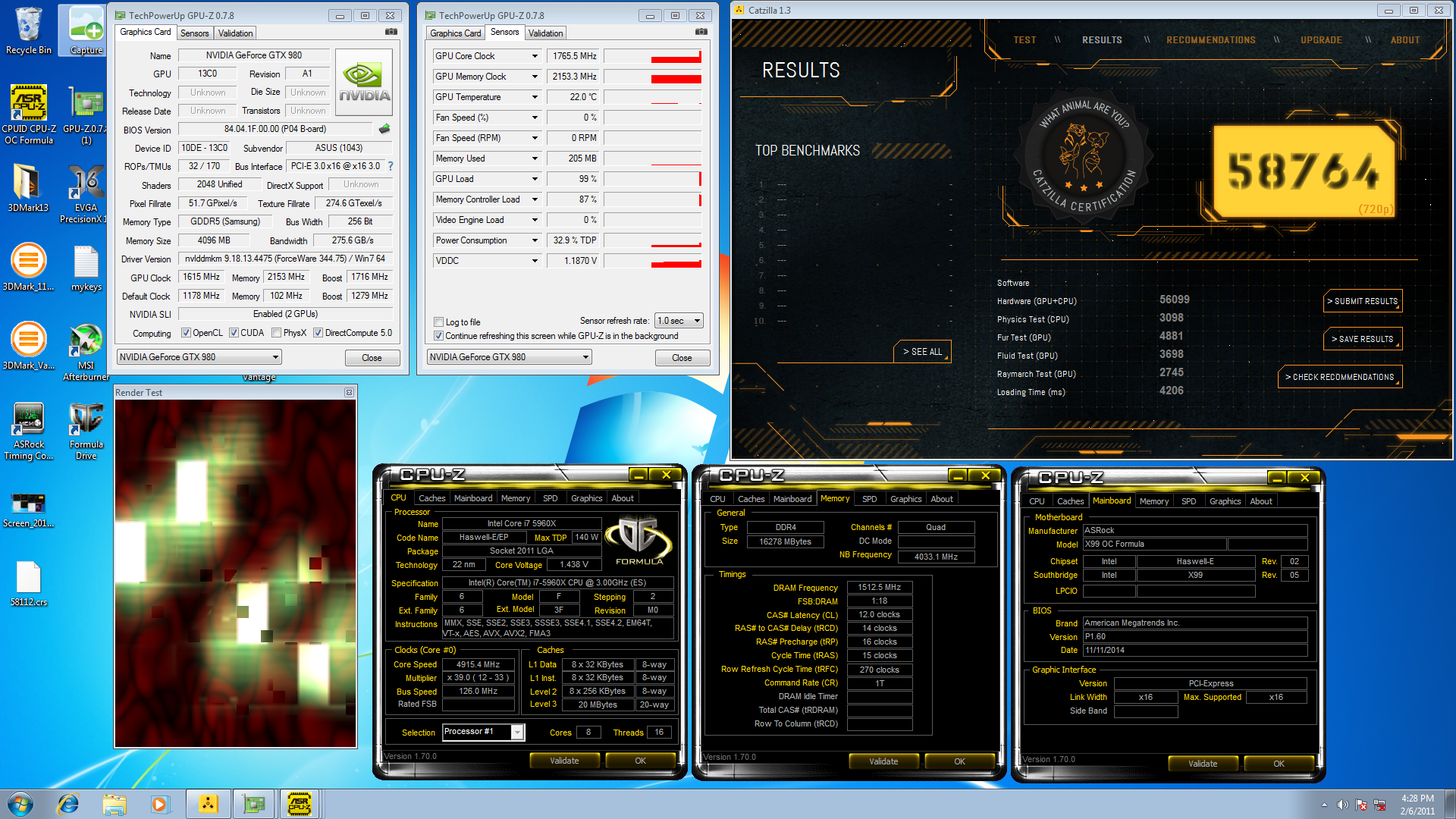This screenshot has height=819, width=1456.
Task: Open the GPU Temperature sensor dropdown
Action: click(x=535, y=97)
